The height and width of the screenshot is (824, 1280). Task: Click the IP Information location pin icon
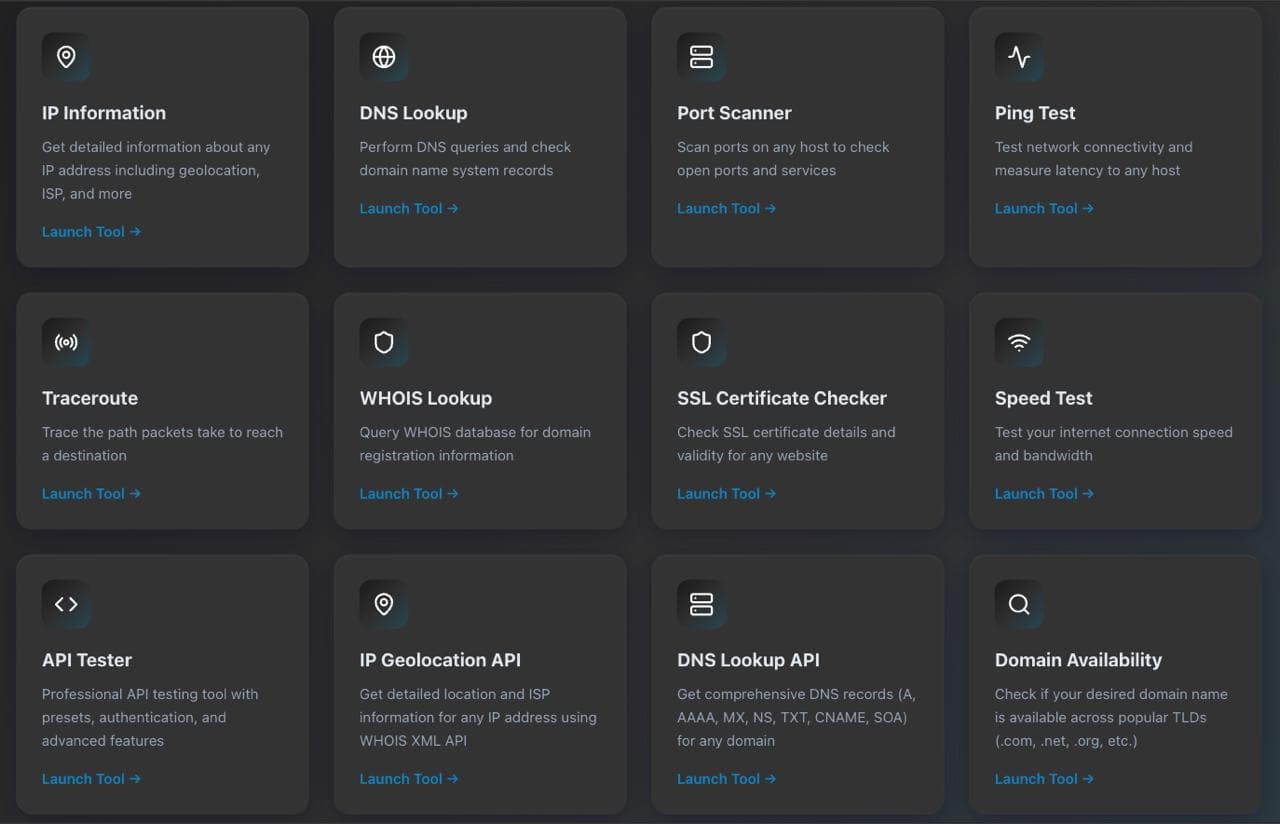[65, 57]
